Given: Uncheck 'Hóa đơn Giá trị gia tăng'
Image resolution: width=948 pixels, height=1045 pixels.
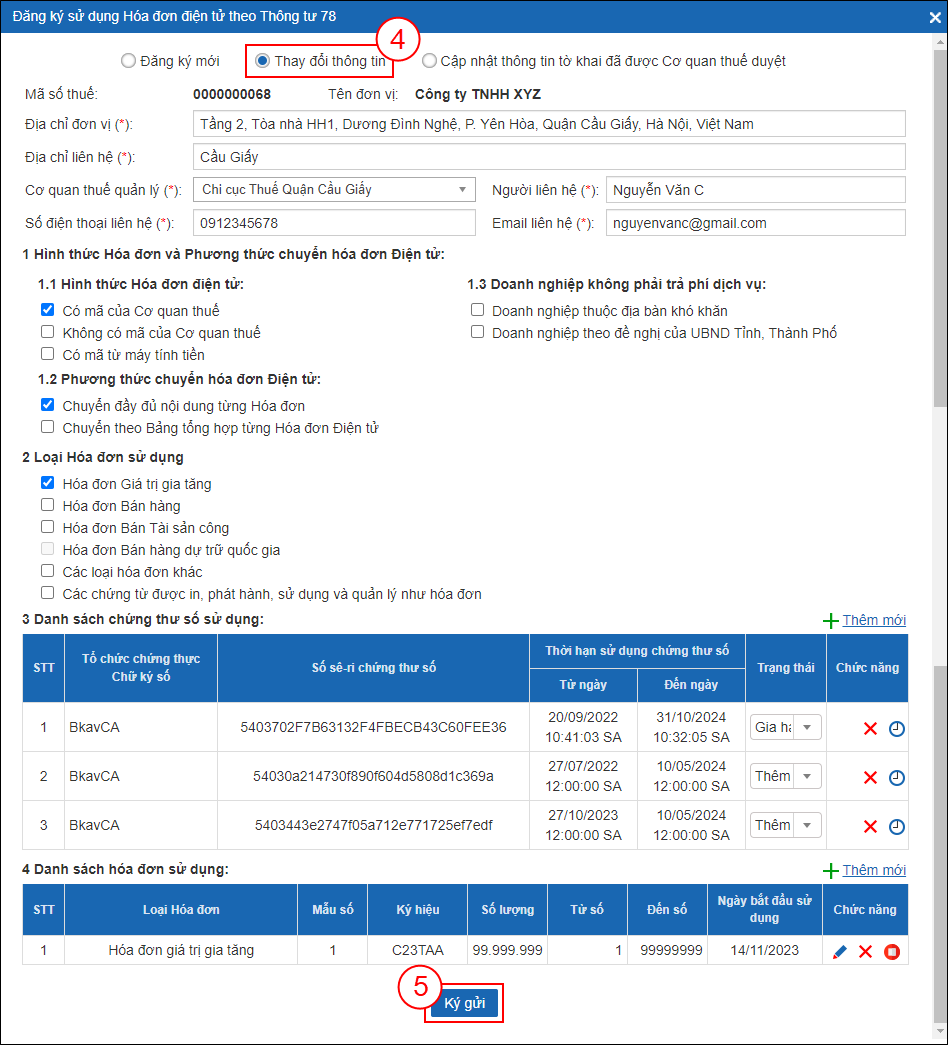Looking at the screenshot, I should [x=47, y=483].
